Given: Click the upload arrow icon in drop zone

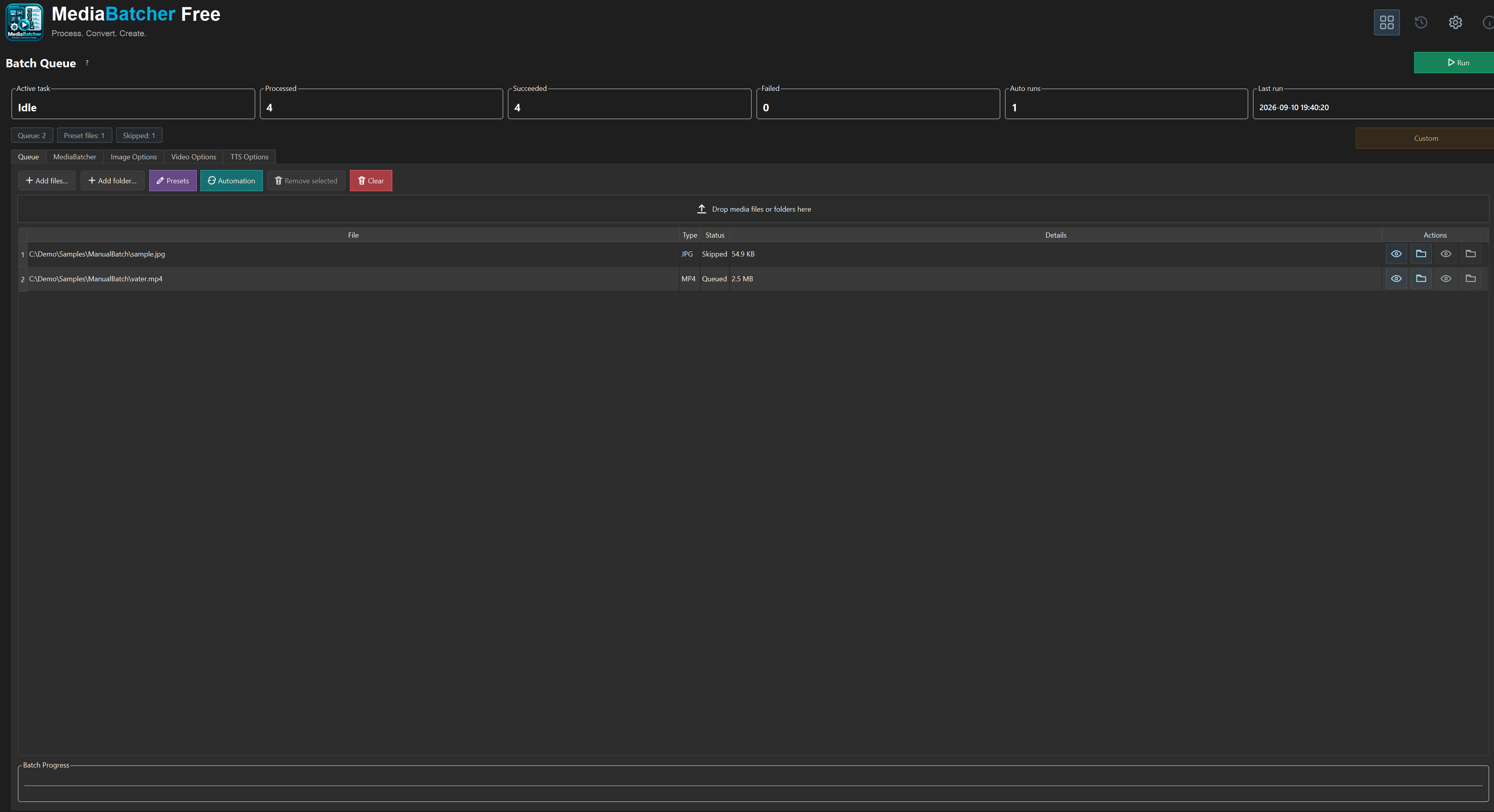Looking at the screenshot, I should [701, 209].
